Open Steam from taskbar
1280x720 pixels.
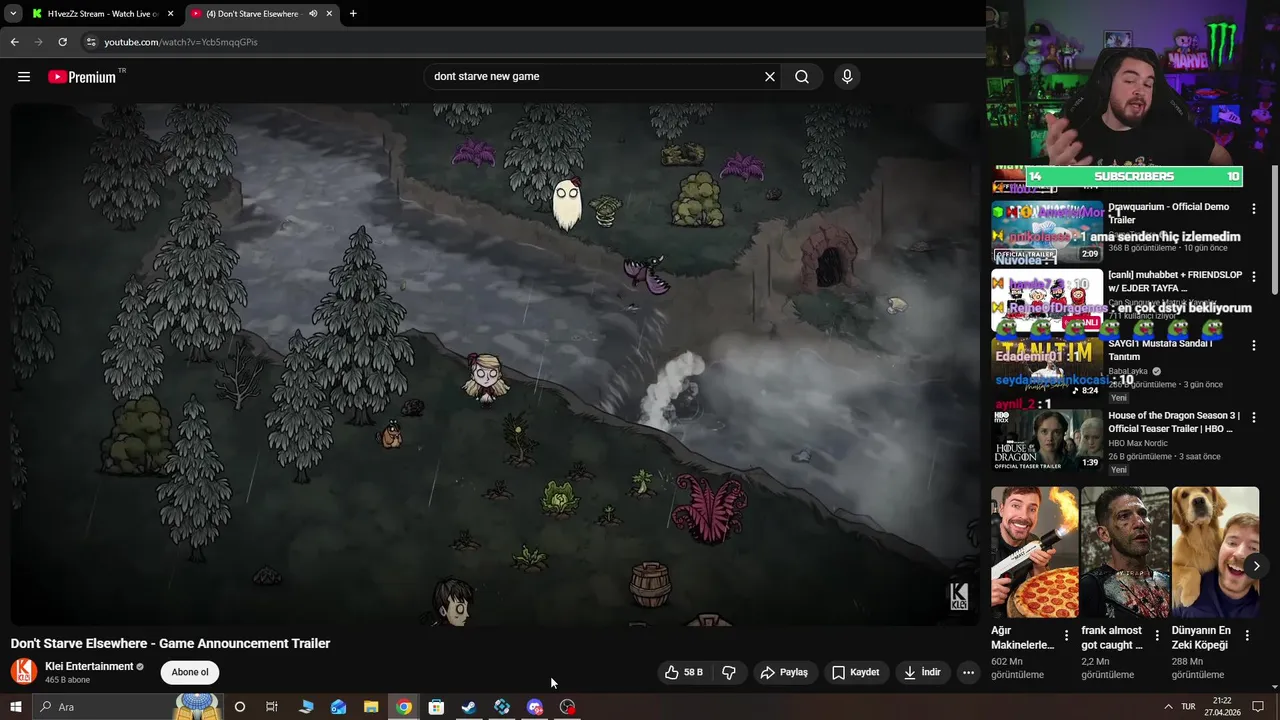point(469,707)
